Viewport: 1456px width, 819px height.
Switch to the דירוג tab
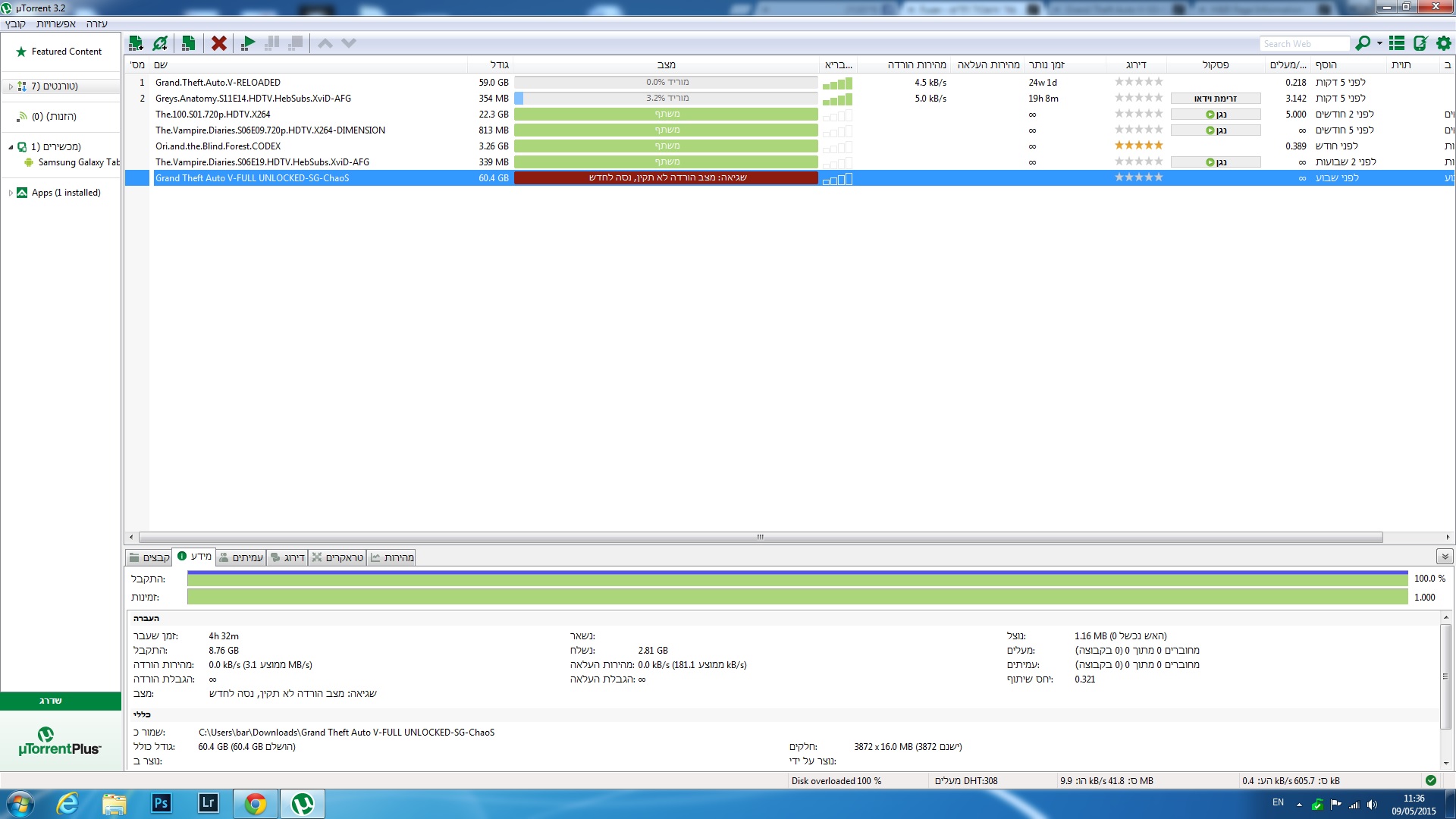tap(287, 557)
